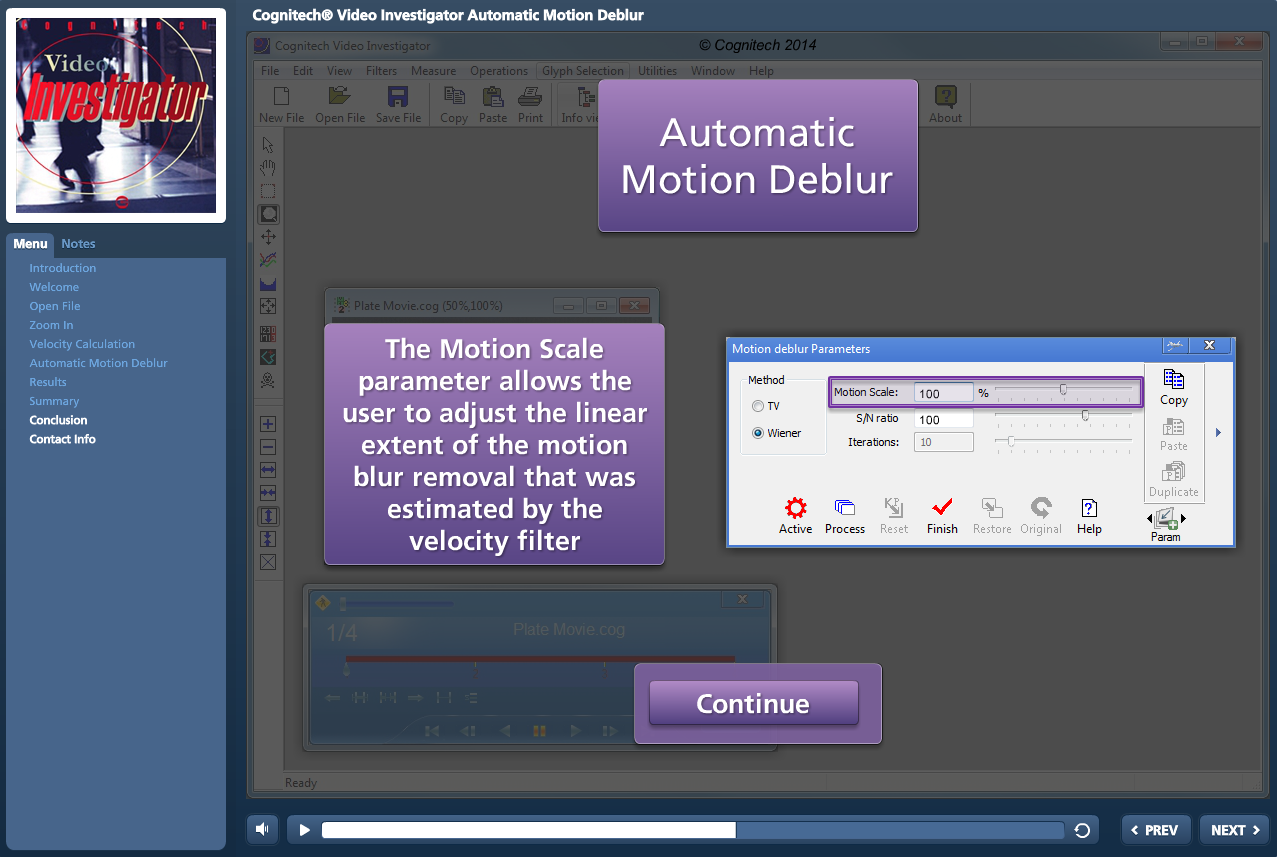1277x857 pixels.
Task: Click the S/N ratio value field
Action: (943, 419)
